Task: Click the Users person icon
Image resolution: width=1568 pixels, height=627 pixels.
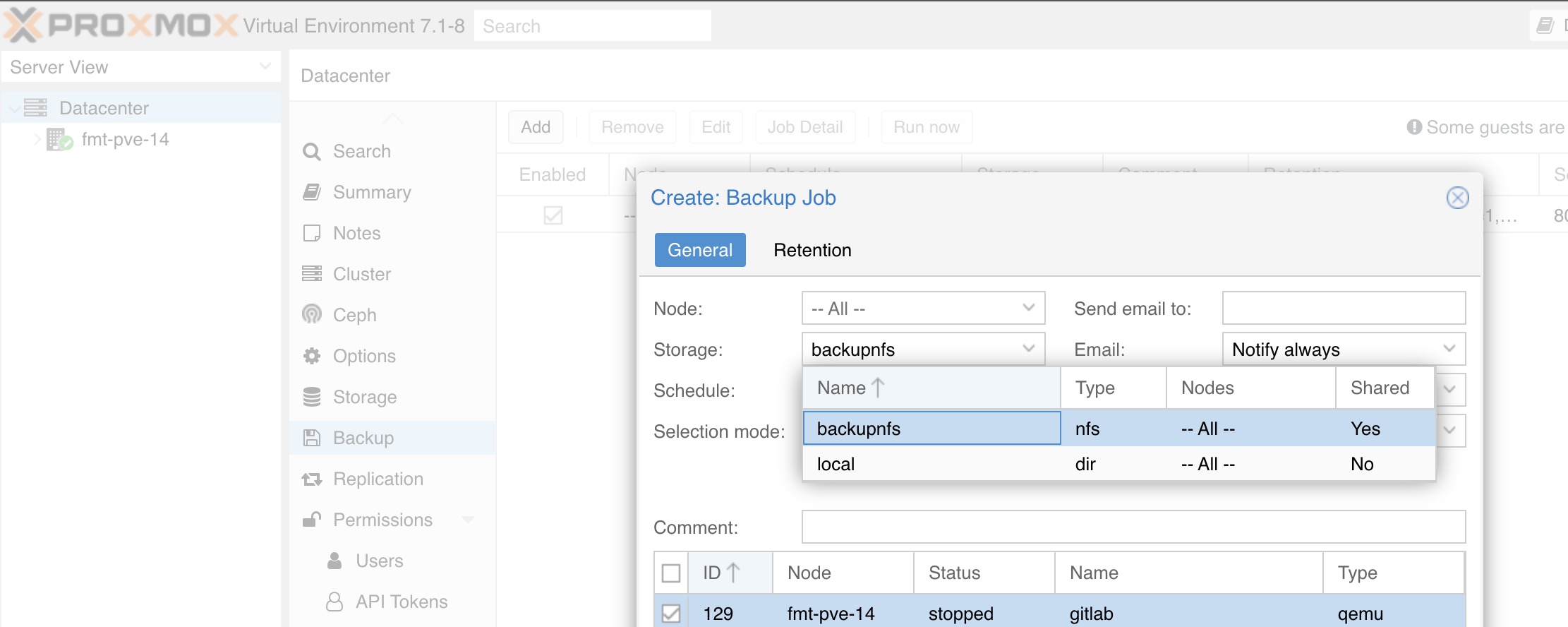Action: (x=334, y=561)
